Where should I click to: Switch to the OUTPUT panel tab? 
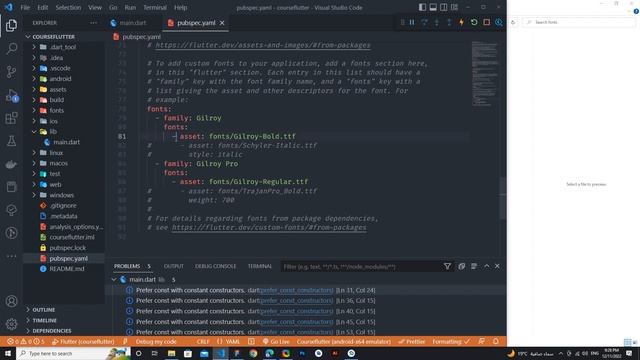click(x=173, y=266)
